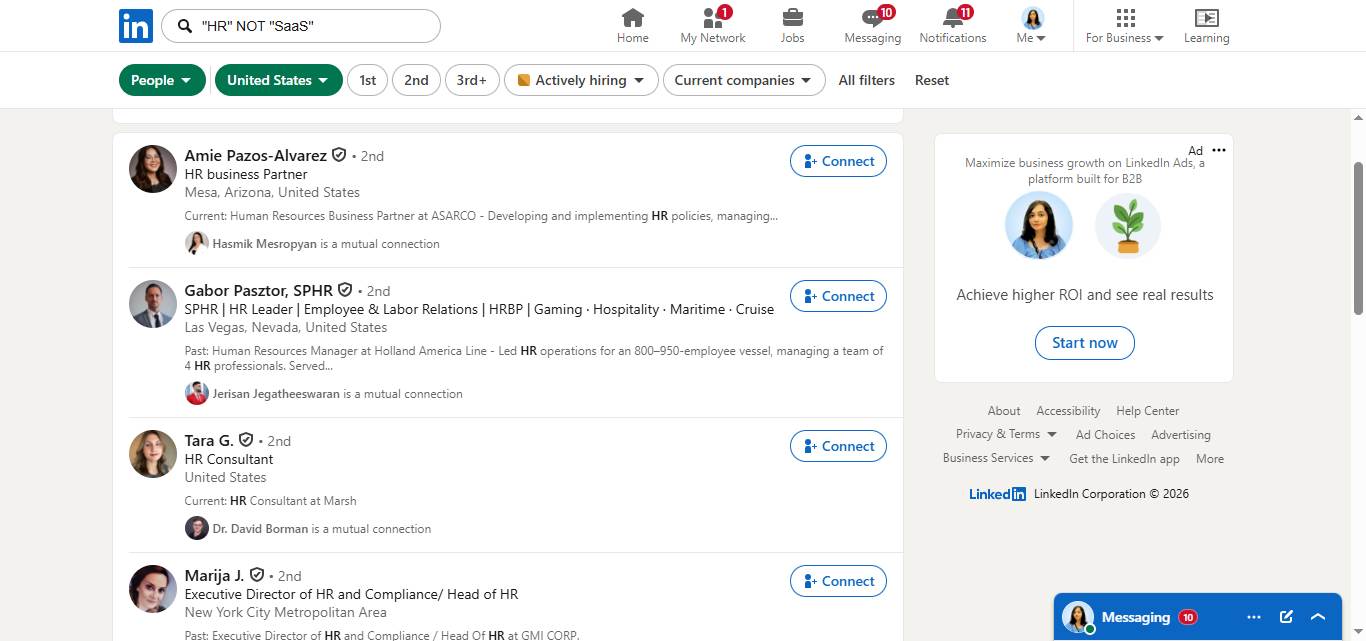This screenshot has height=641, width=1366.
Task: Click Start now in the ad
Action: (1084, 343)
